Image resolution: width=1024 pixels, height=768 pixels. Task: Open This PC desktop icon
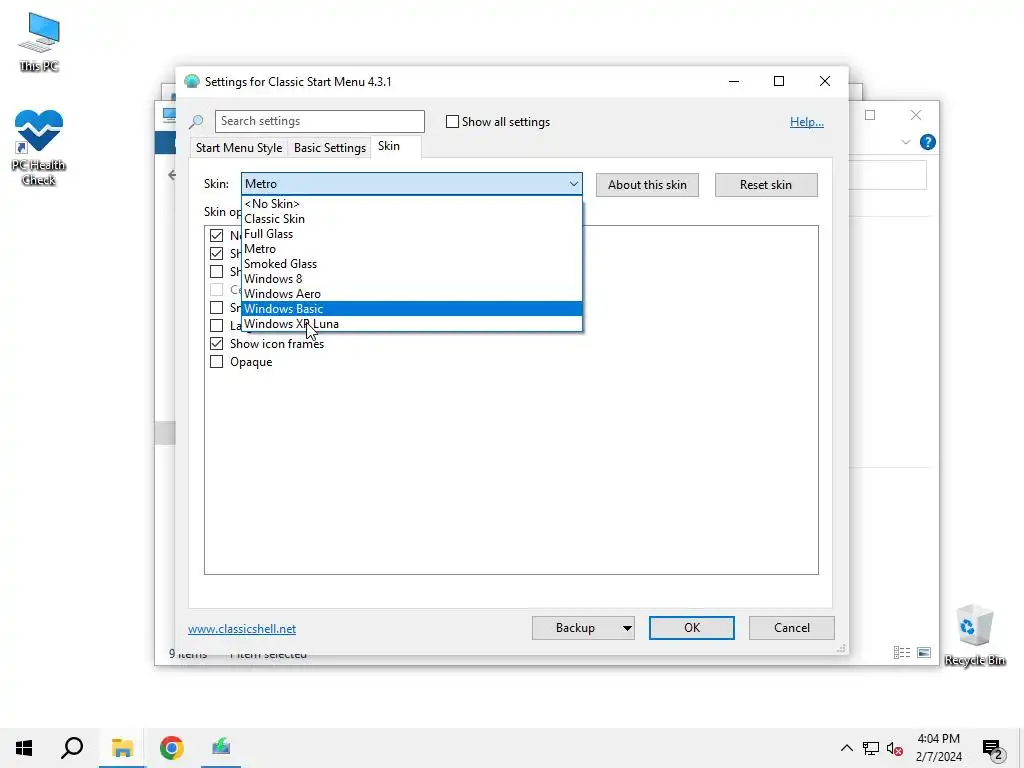(39, 42)
